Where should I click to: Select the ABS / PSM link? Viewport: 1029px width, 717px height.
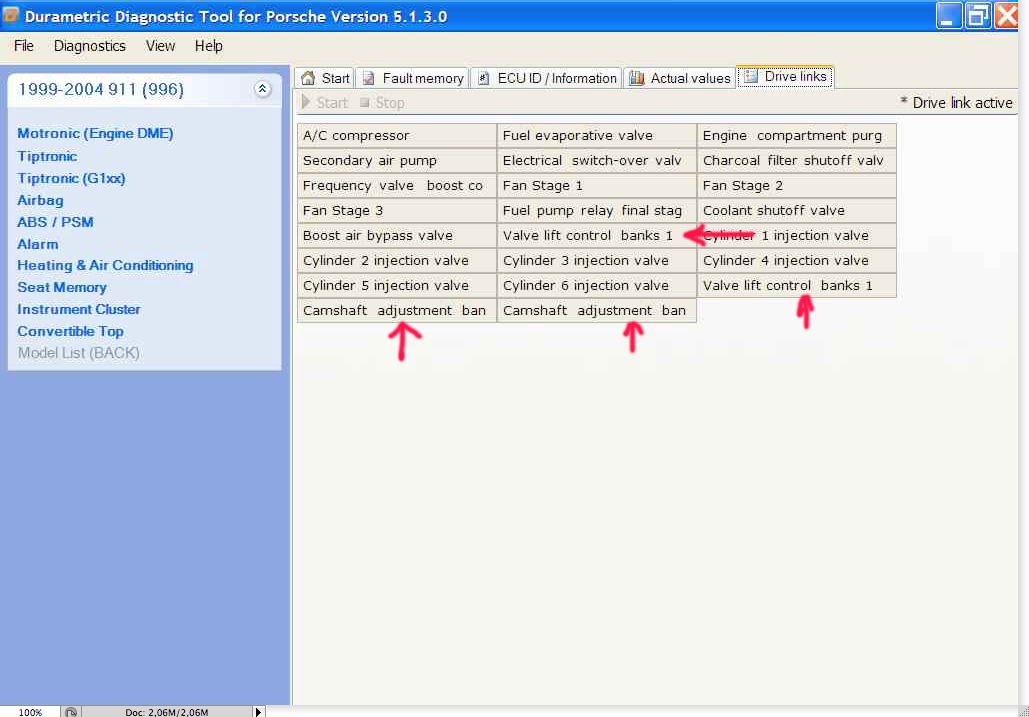pyautogui.click(x=55, y=222)
